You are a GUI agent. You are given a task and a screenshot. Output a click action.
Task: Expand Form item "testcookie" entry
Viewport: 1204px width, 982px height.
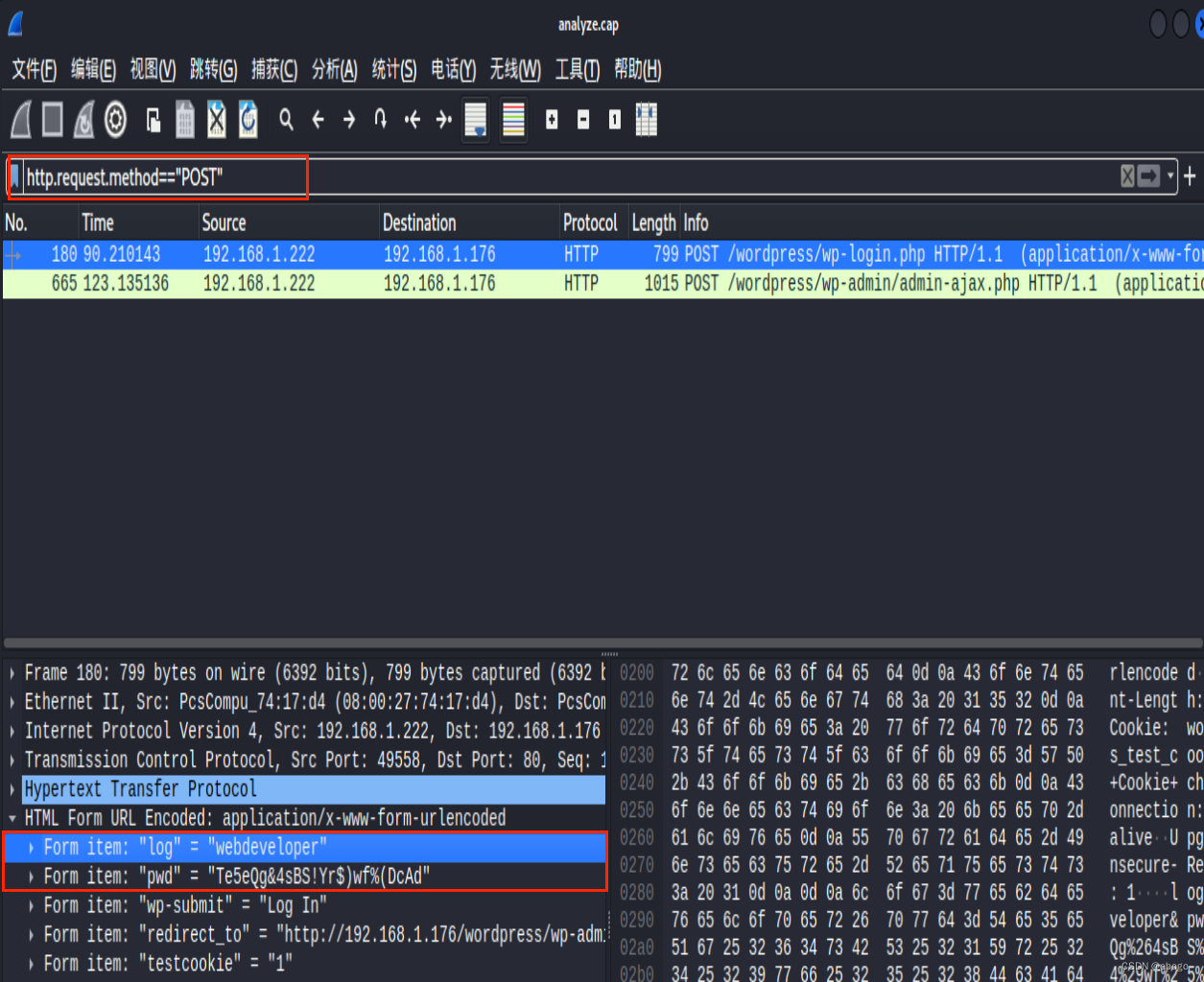[32, 963]
